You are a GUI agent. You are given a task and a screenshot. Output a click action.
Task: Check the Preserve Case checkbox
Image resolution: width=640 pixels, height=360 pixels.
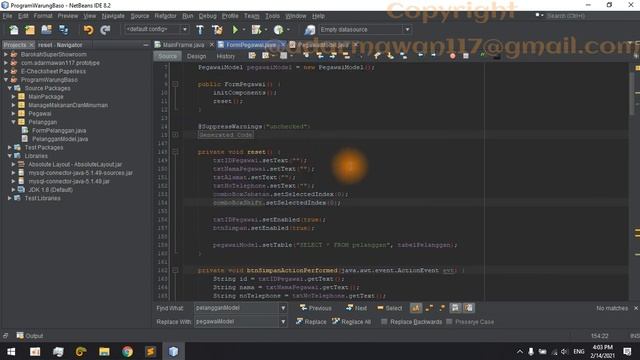[449, 322]
